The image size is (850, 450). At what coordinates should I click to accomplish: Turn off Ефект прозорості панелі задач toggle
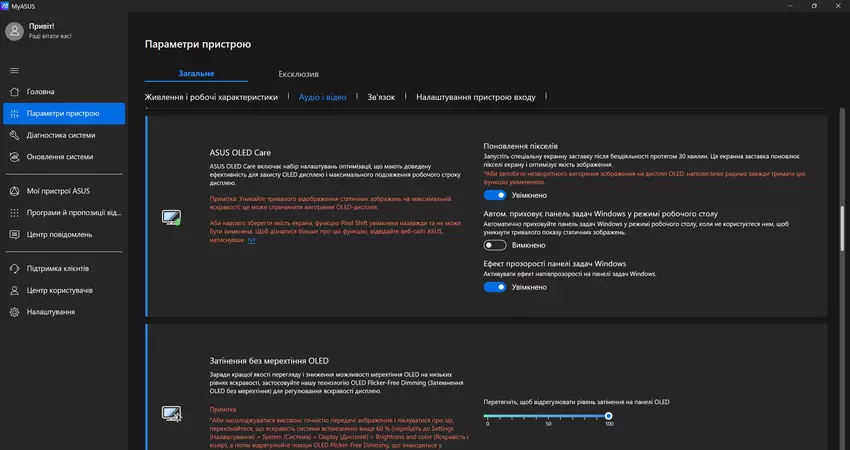coord(494,287)
